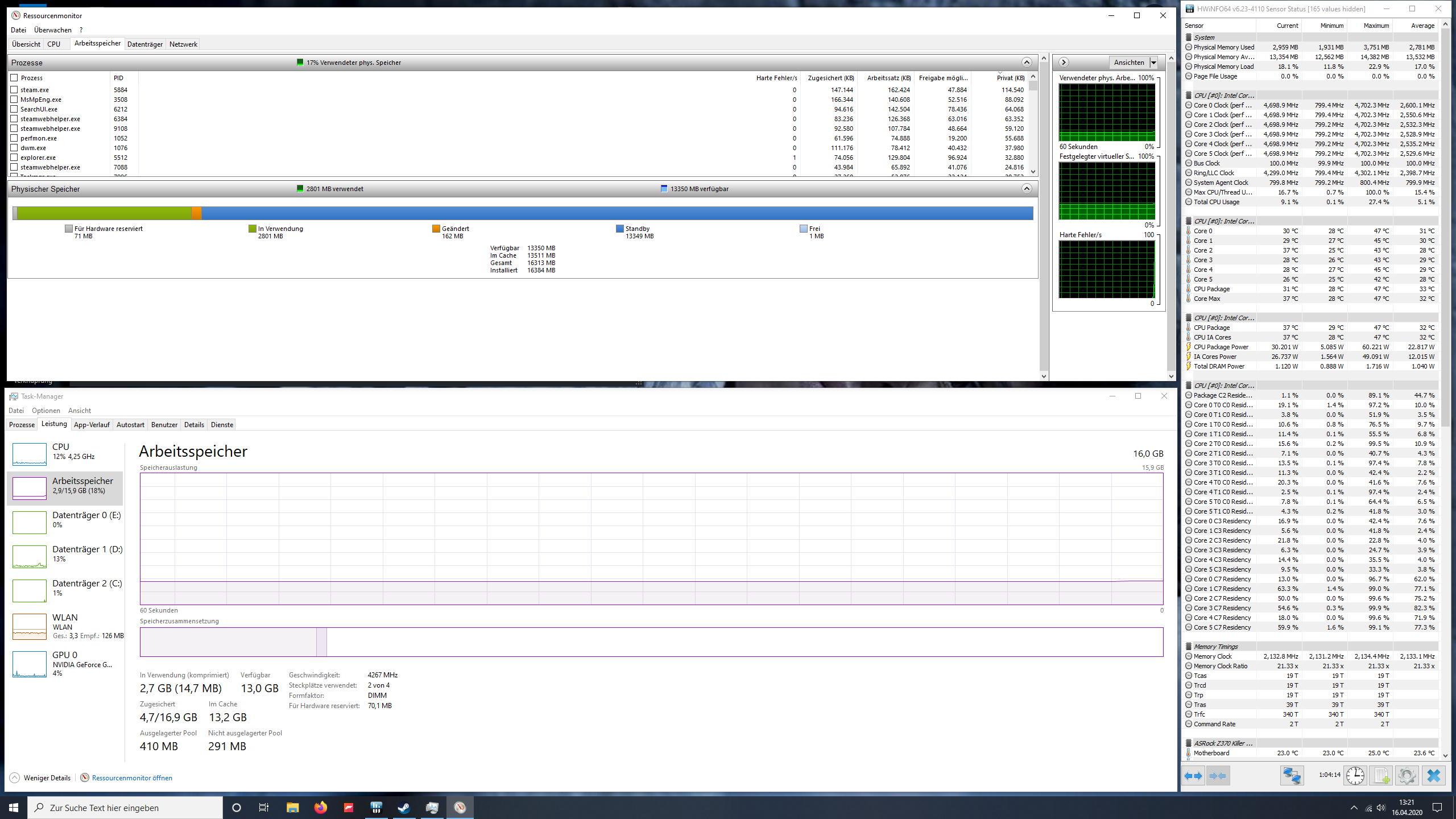Switch to the Datenträger tab

144,44
